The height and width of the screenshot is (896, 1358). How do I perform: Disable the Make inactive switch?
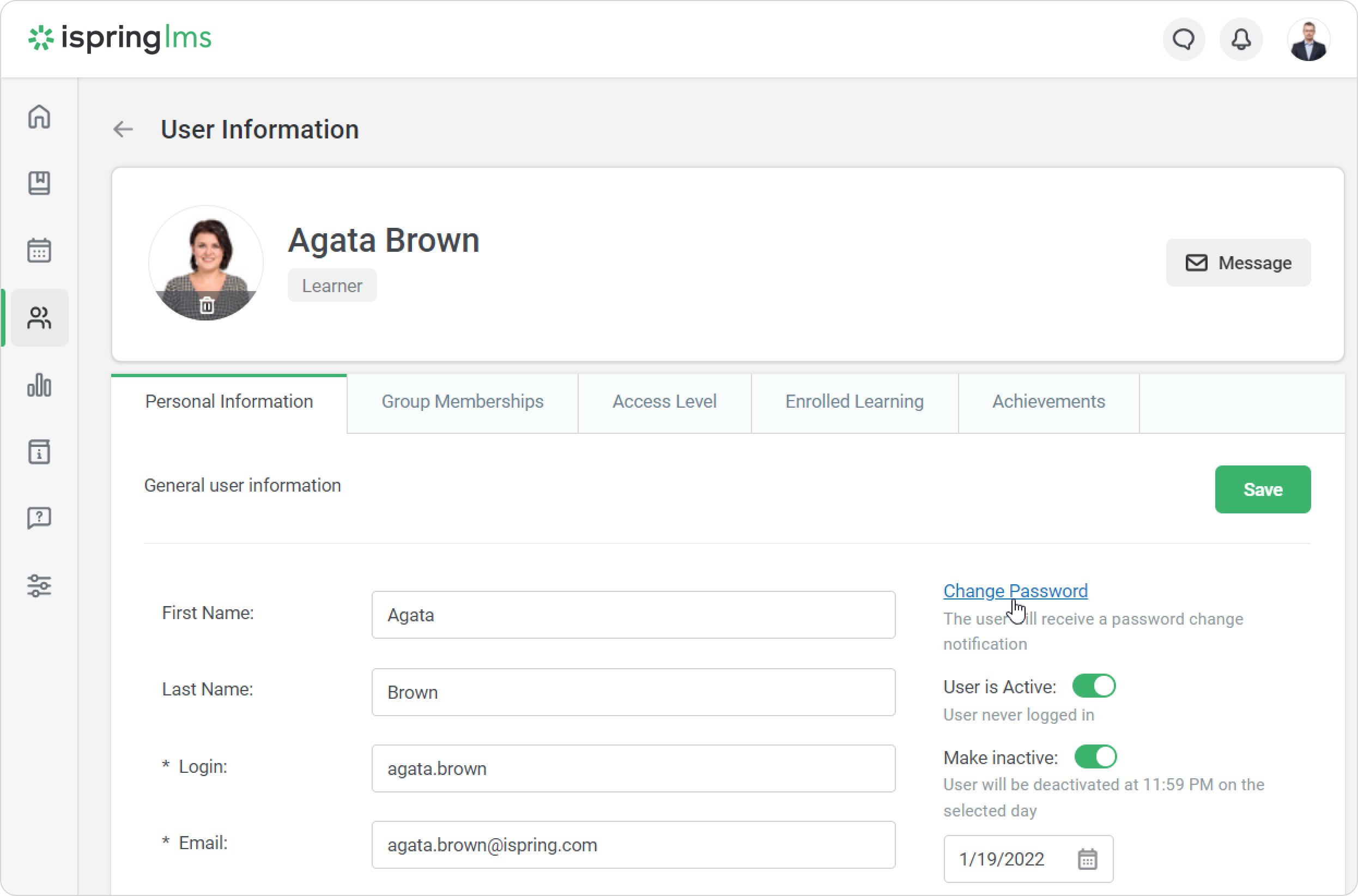click(1095, 756)
